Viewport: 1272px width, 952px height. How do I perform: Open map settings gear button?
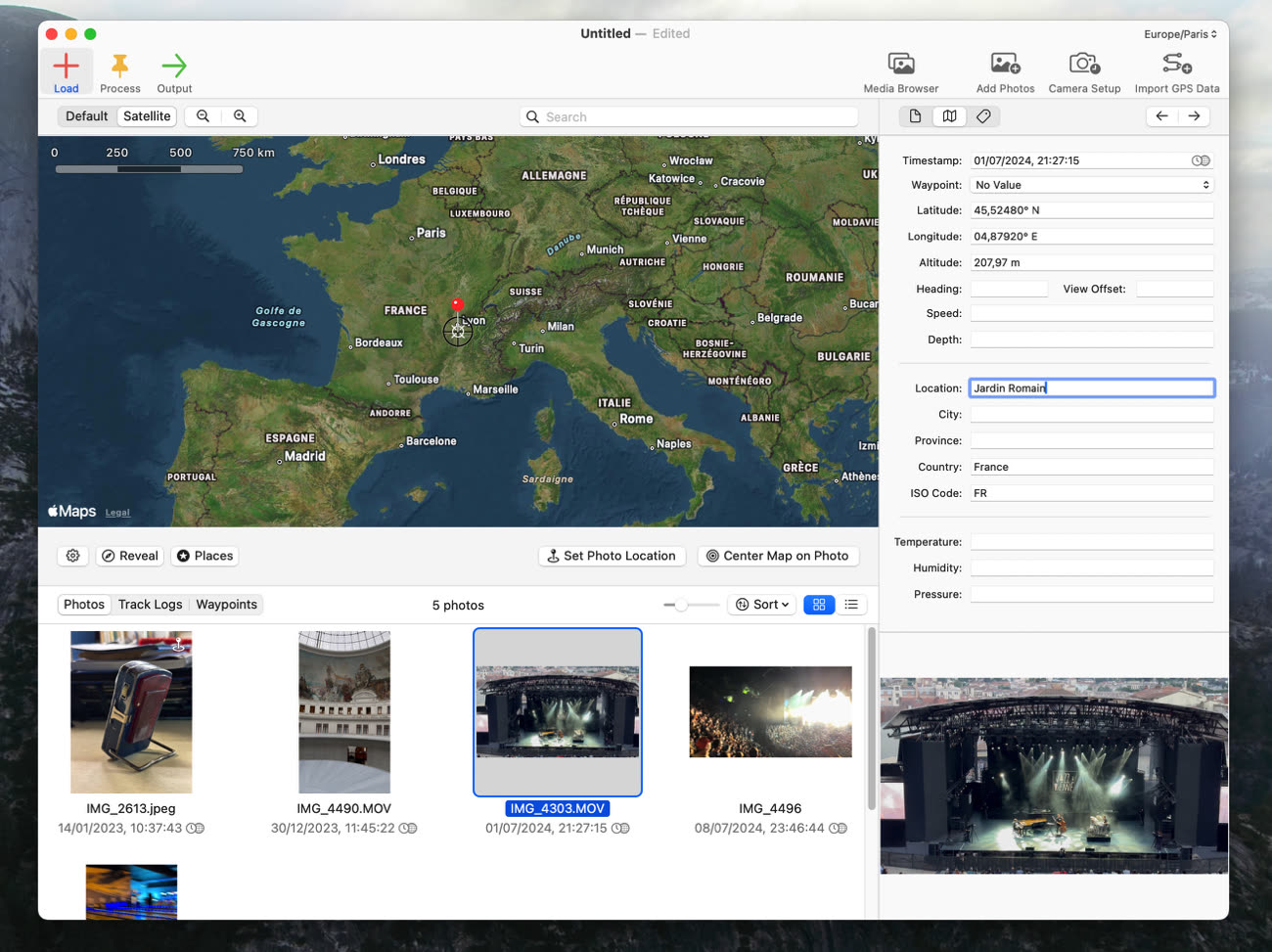(x=72, y=556)
